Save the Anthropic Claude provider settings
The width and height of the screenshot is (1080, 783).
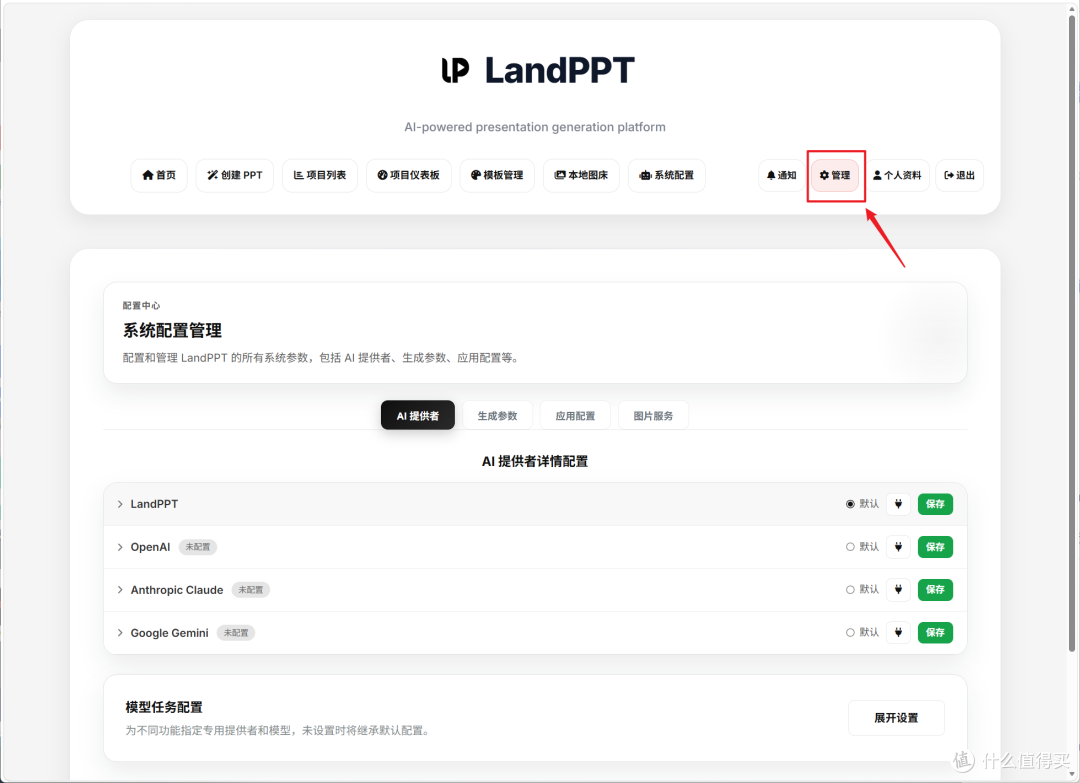tap(935, 589)
